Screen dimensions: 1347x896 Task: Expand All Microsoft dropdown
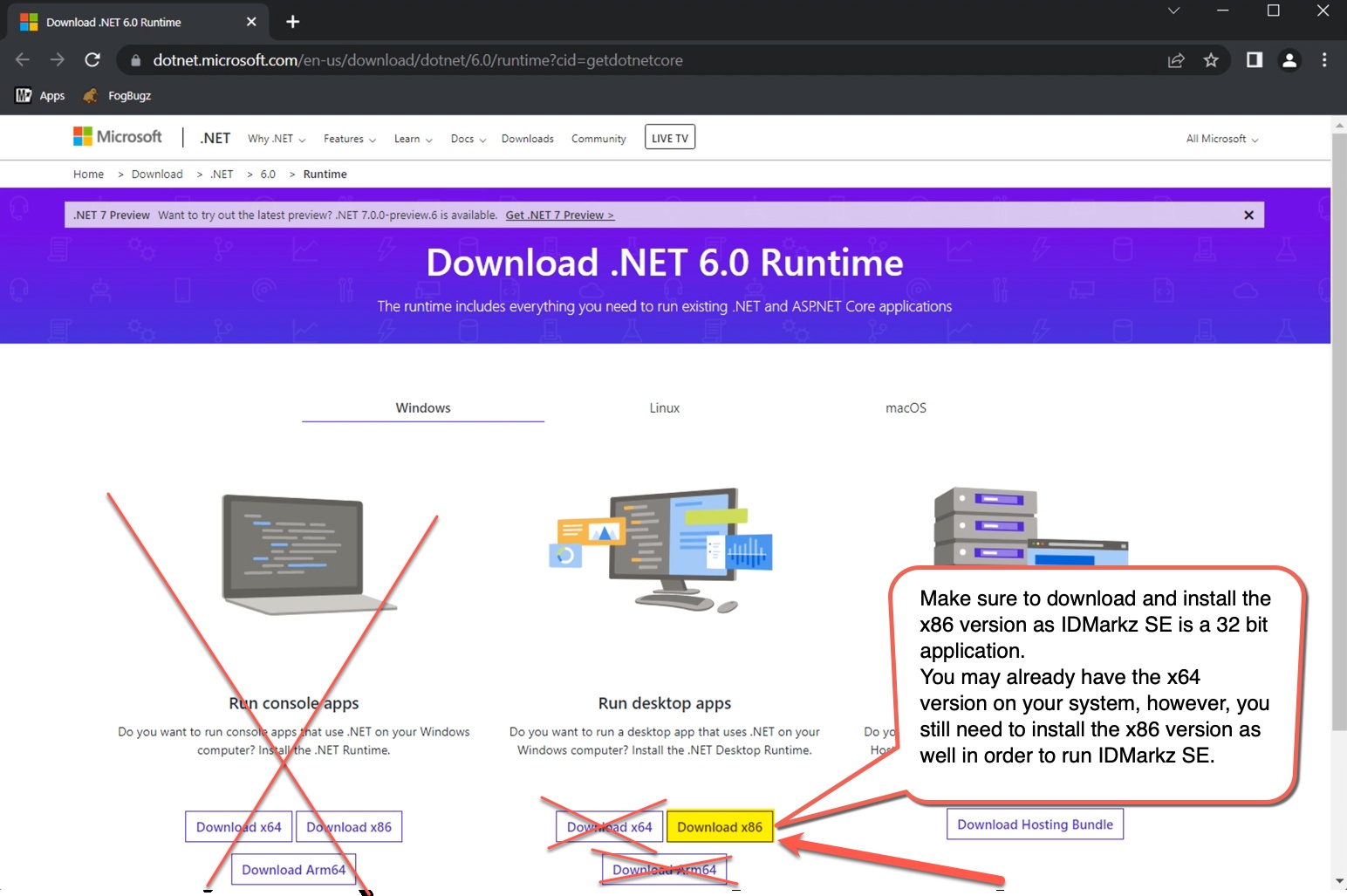point(1221,139)
